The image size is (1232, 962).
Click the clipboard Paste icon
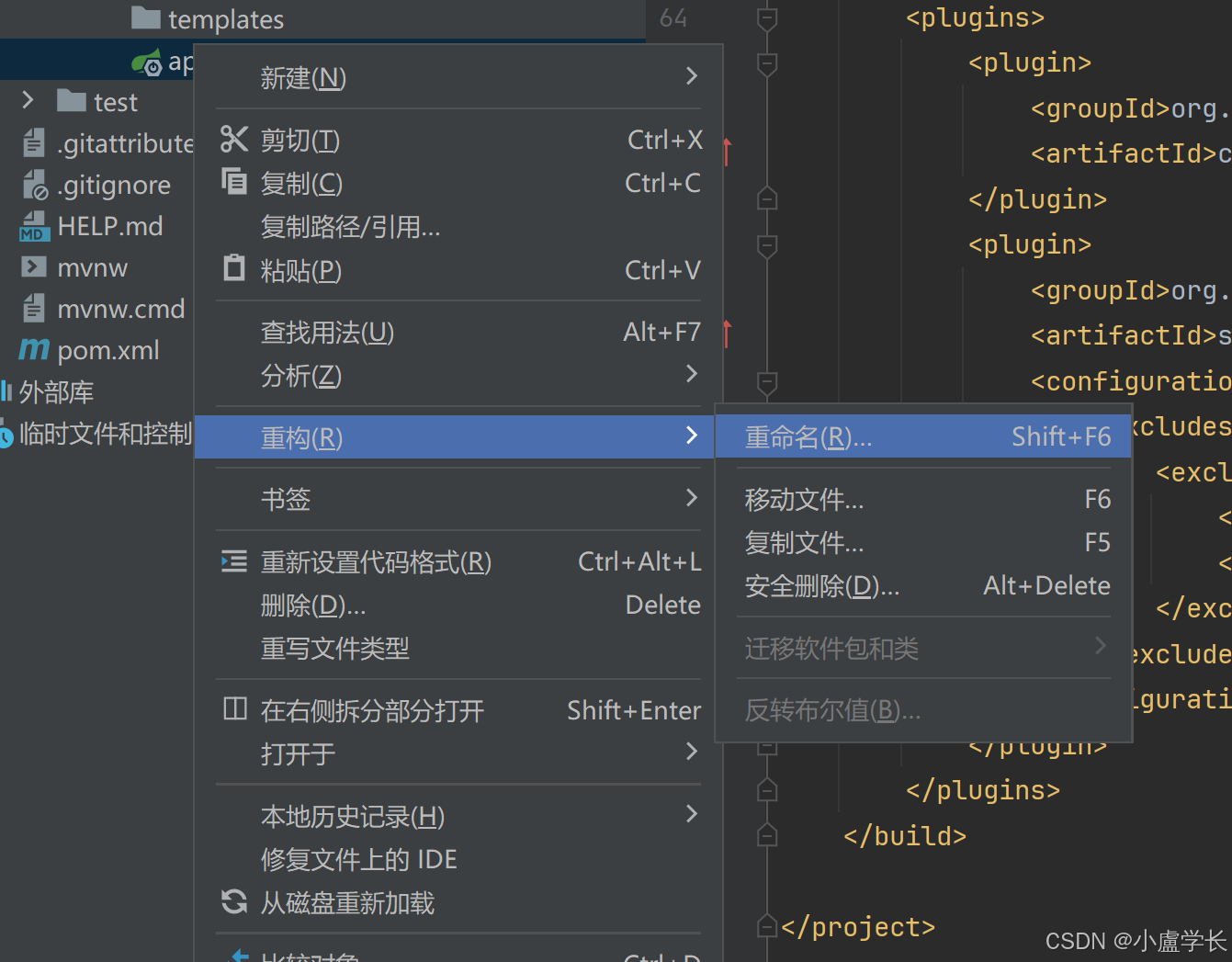pyautogui.click(x=234, y=268)
